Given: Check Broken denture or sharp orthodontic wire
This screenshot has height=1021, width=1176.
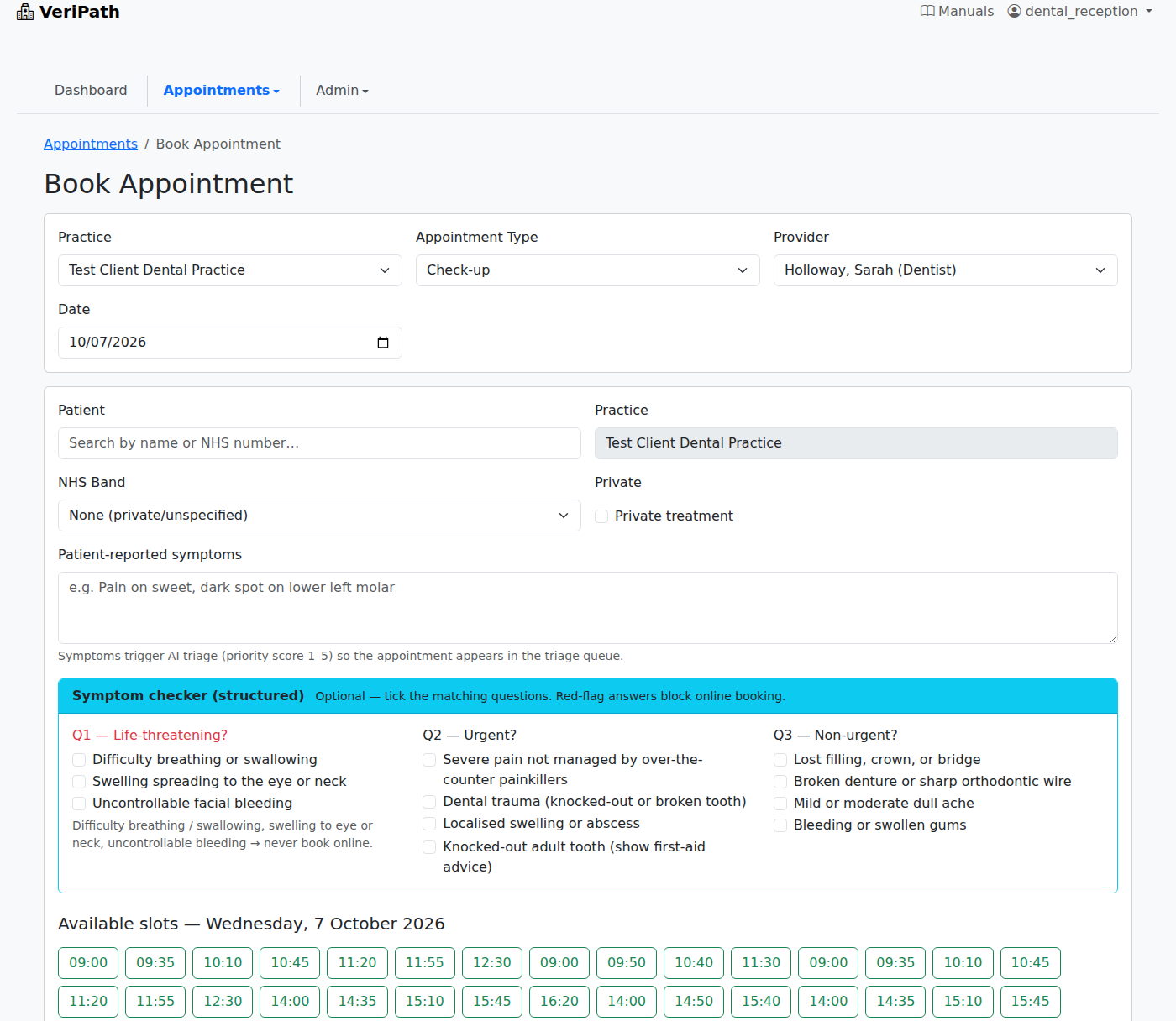Looking at the screenshot, I should (x=780, y=782).
